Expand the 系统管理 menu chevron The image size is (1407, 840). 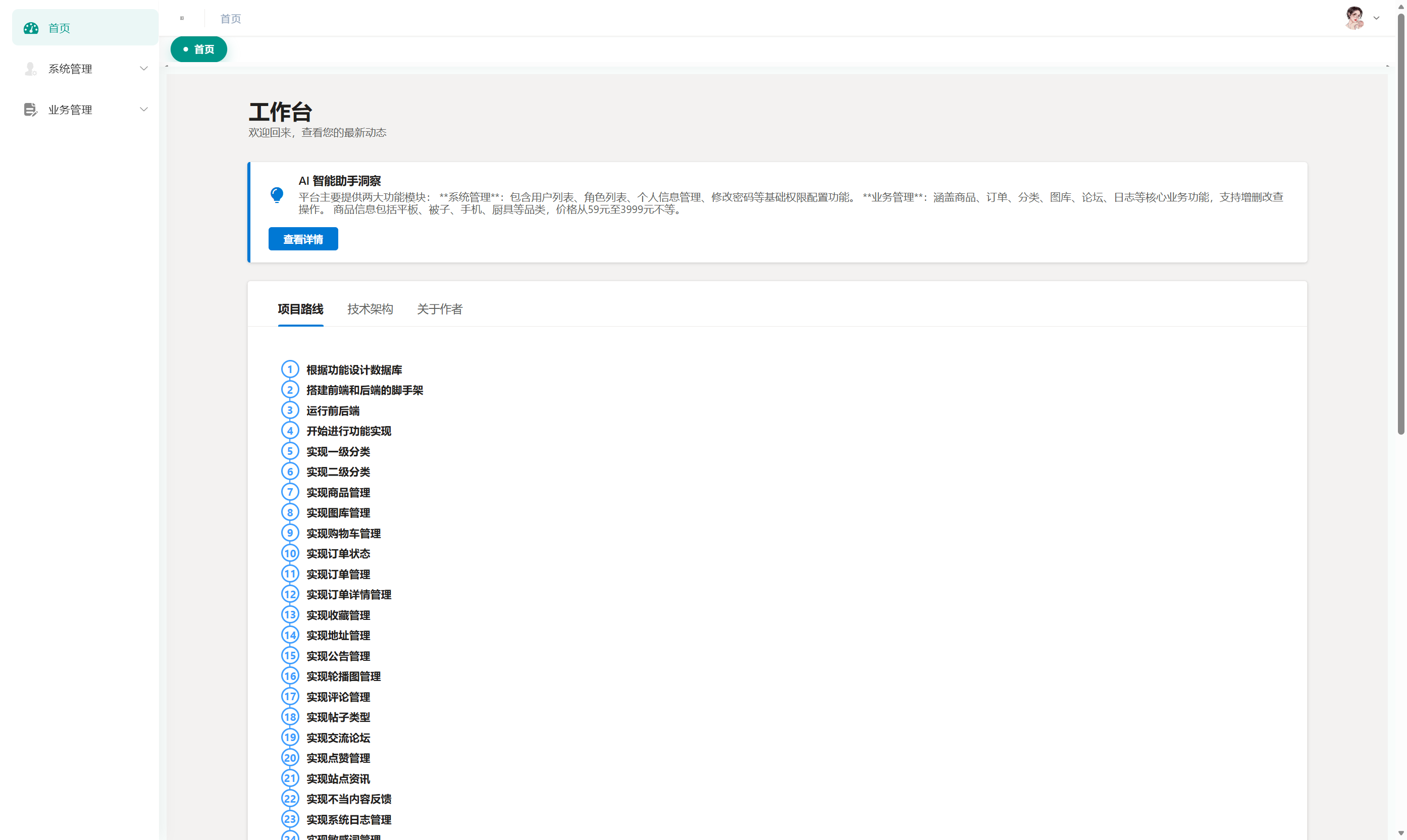coord(144,69)
